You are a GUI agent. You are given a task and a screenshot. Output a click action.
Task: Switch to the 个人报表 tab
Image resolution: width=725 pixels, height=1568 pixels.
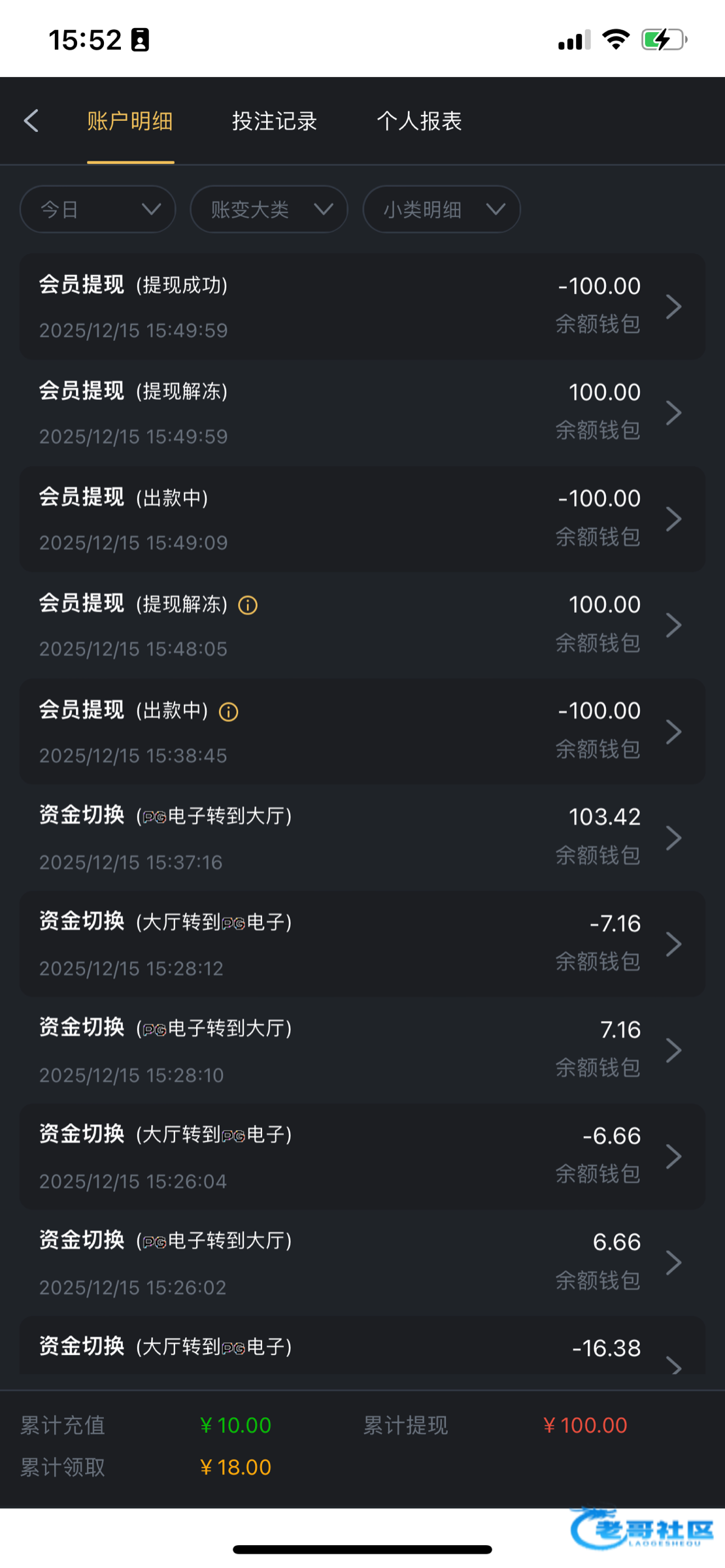click(x=419, y=121)
